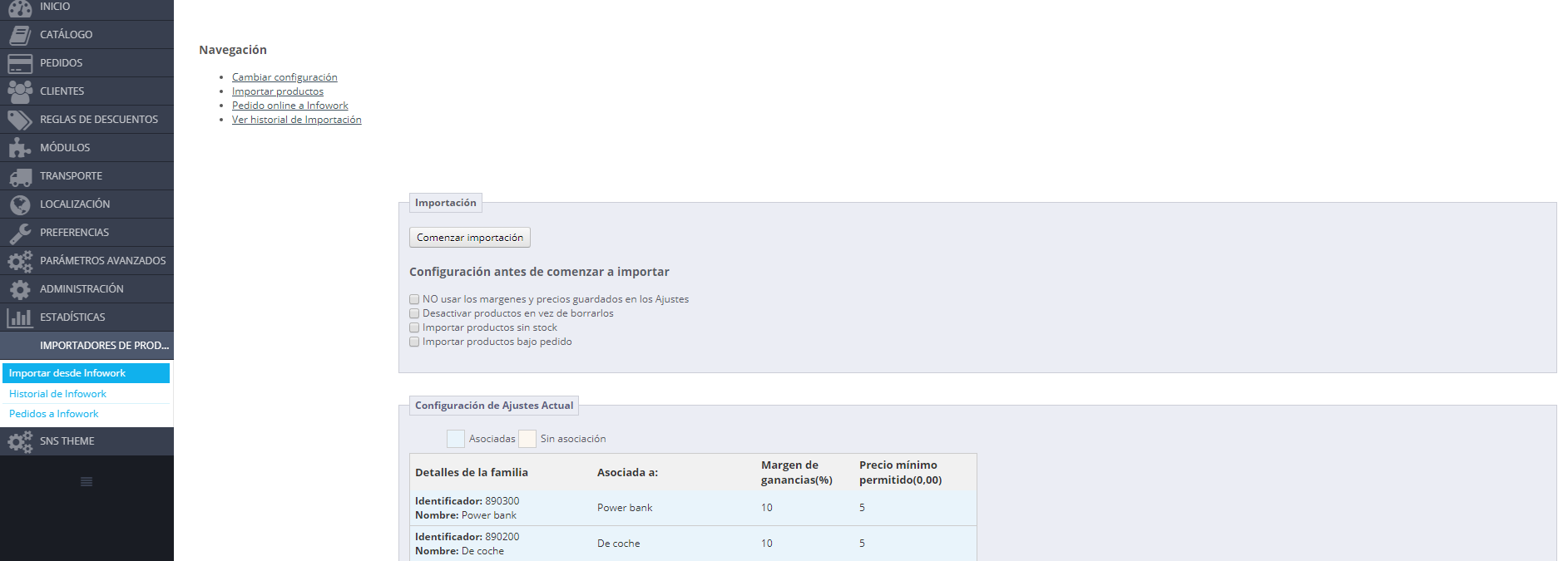Click the Estadísticas bar chart icon
The height and width of the screenshot is (561, 1568).
(x=20, y=317)
